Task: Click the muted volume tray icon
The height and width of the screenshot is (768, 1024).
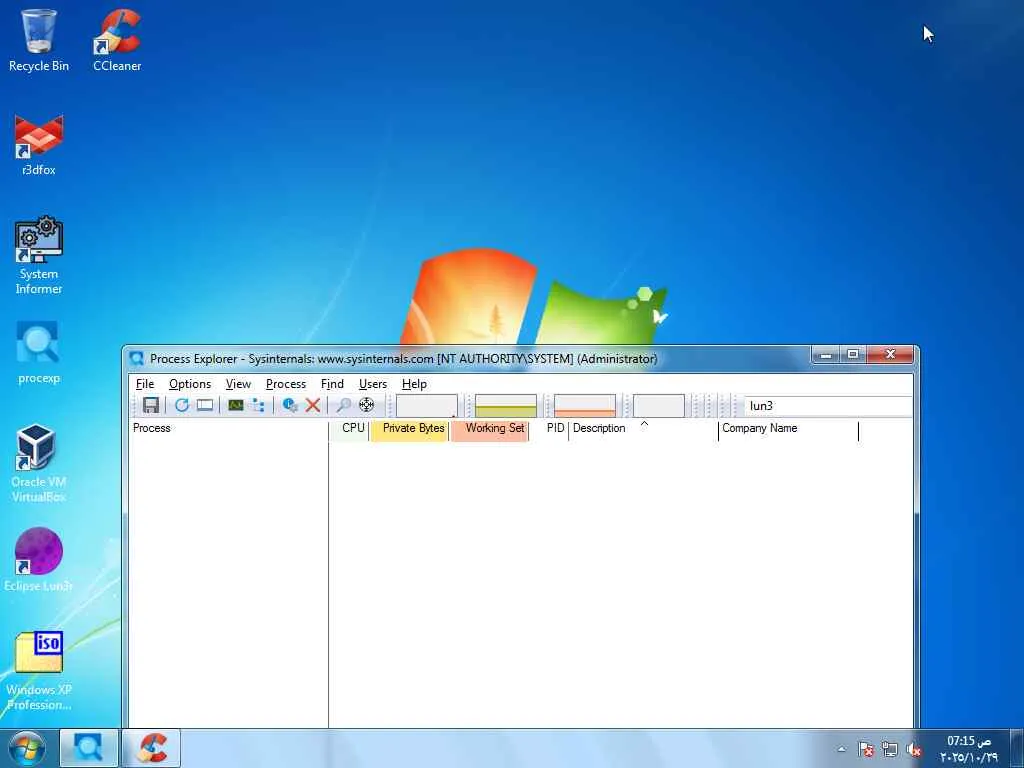Action: (914, 750)
